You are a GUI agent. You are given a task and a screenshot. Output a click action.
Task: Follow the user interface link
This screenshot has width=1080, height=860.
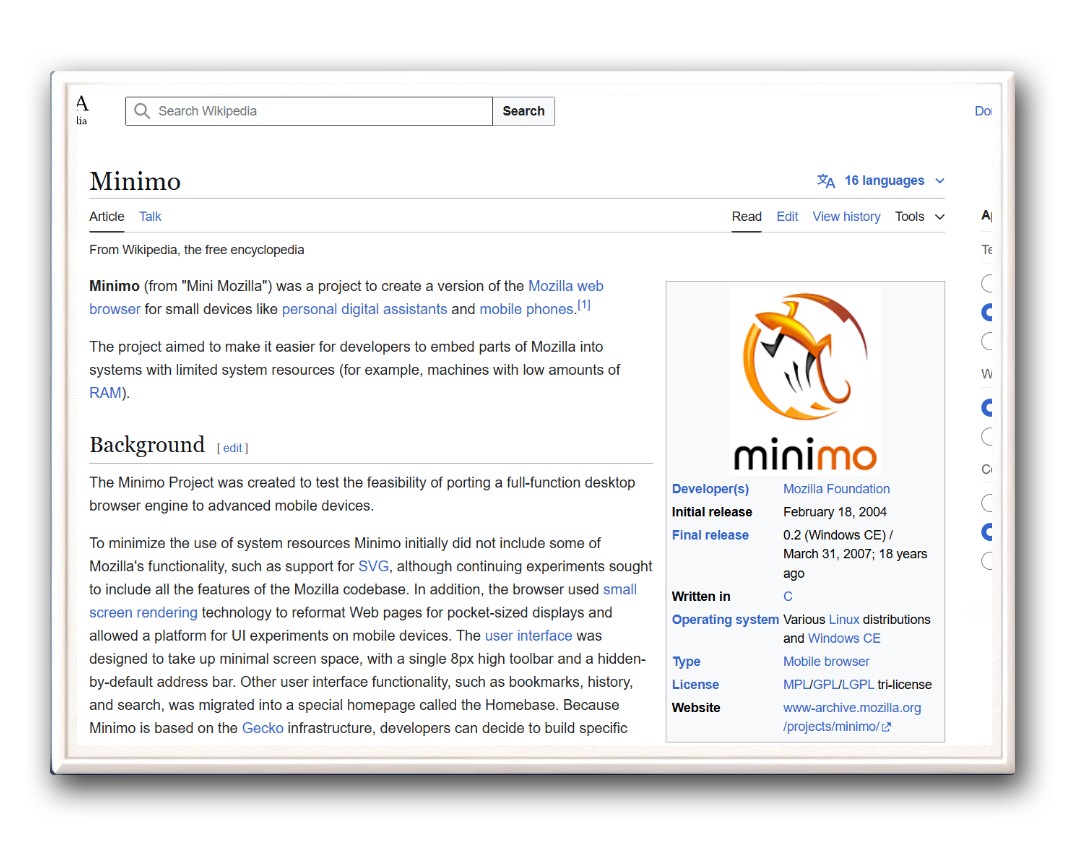[x=528, y=636]
